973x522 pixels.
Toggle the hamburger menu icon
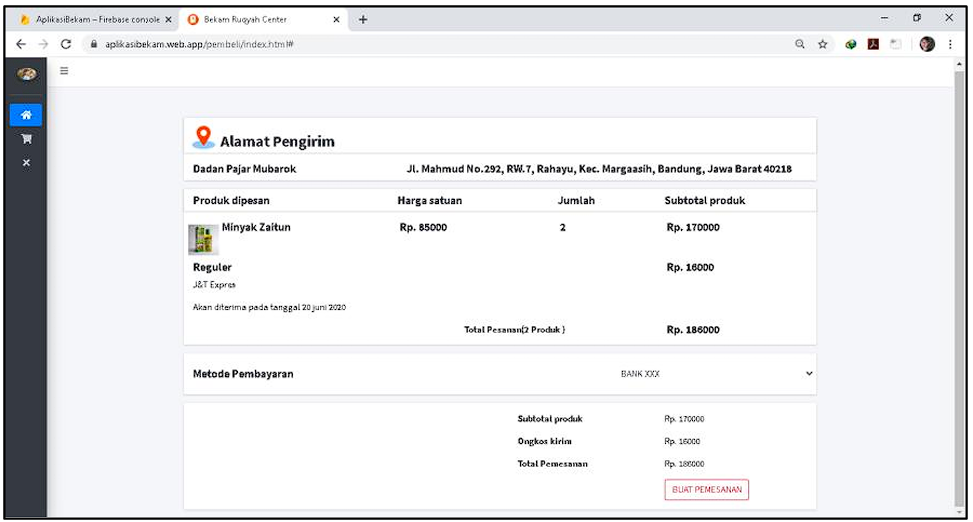[65, 71]
